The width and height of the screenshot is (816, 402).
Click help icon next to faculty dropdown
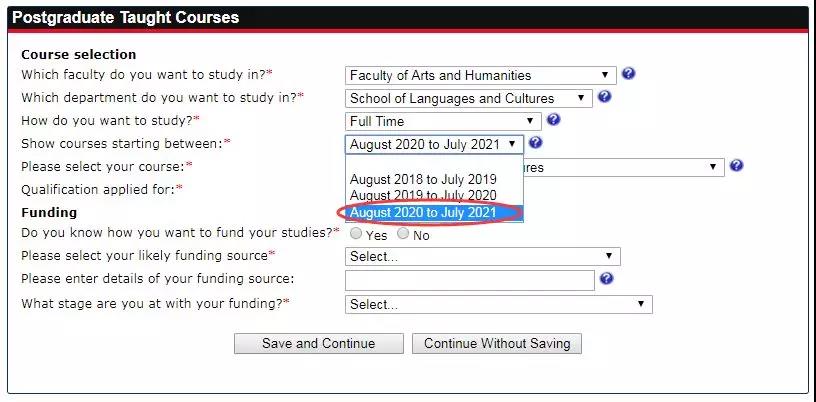click(x=628, y=74)
